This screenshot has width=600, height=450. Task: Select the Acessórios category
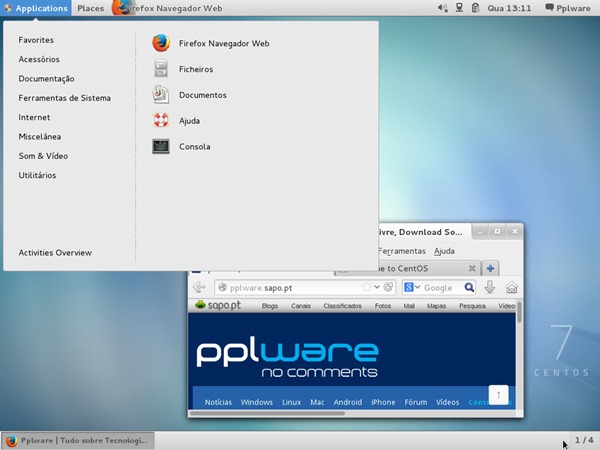(x=39, y=59)
